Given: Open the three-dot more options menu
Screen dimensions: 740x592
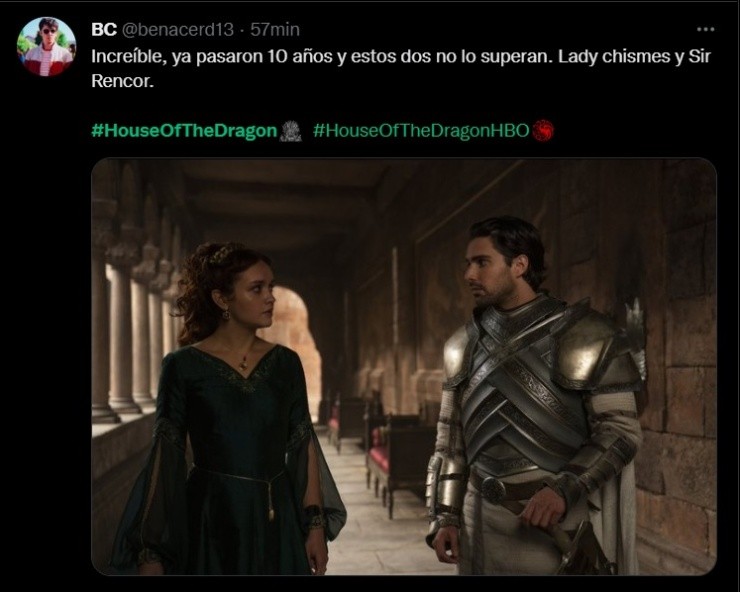Looking at the screenshot, I should [x=706, y=29].
